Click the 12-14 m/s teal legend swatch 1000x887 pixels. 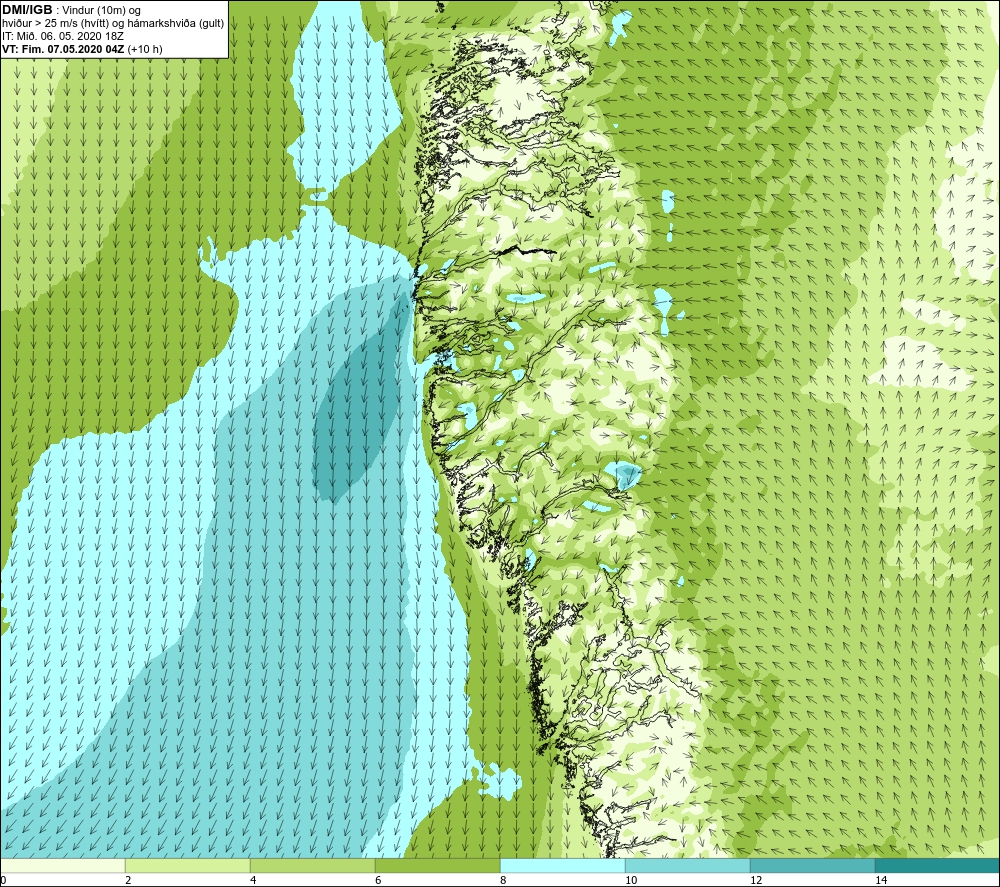click(812, 865)
